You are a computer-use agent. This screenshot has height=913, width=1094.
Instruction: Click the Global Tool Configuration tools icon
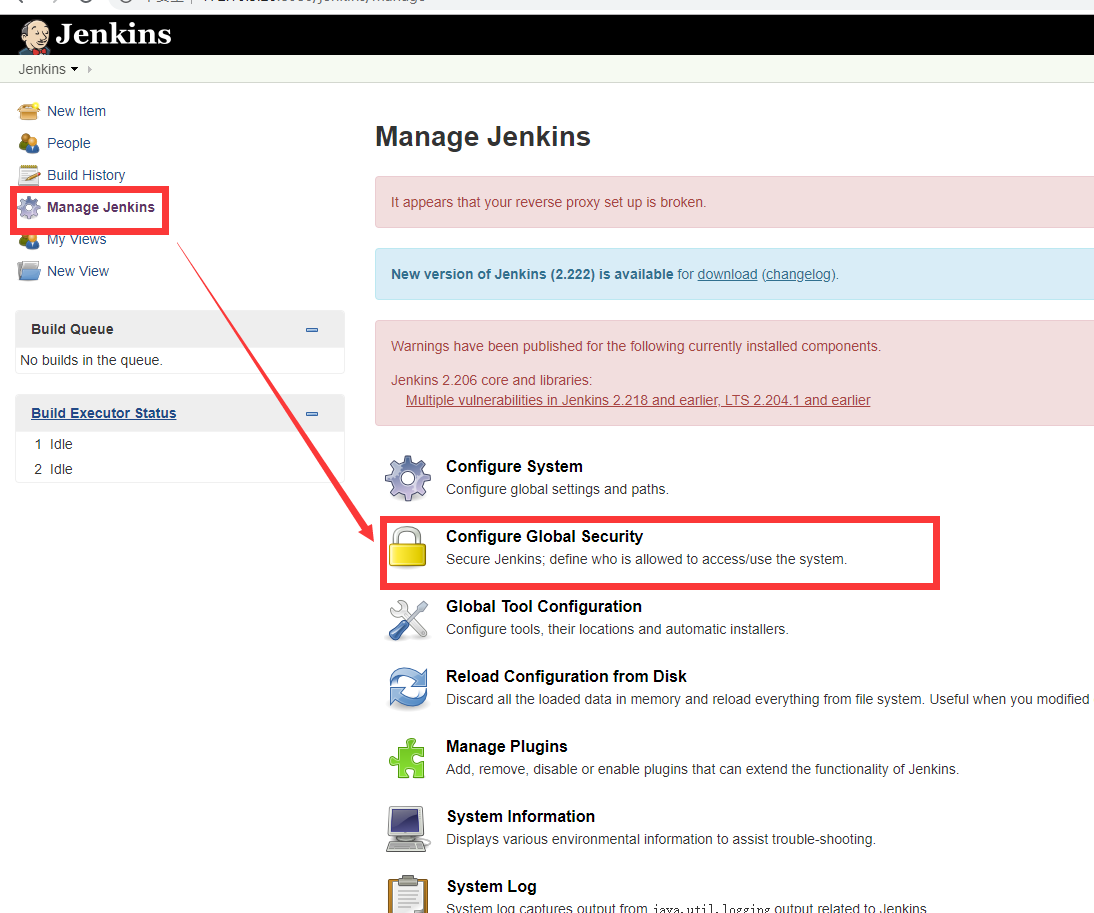407,619
